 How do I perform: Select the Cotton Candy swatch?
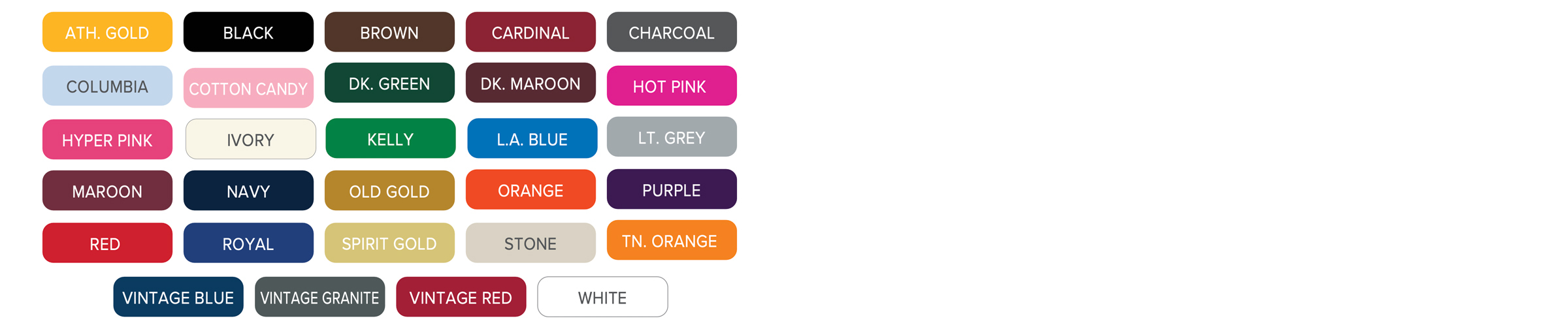point(248,88)
